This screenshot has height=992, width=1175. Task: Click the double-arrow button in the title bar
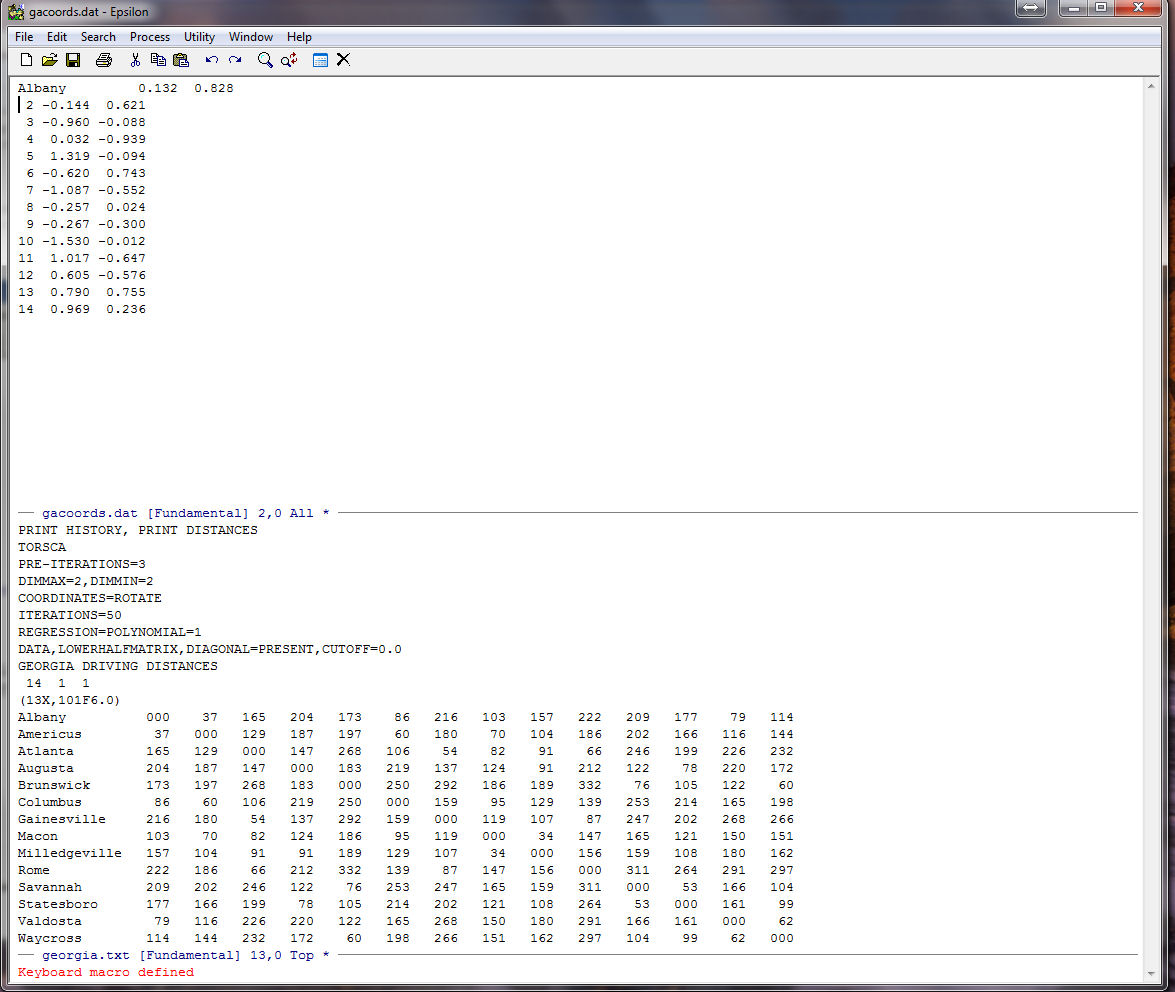(1030, 9)
